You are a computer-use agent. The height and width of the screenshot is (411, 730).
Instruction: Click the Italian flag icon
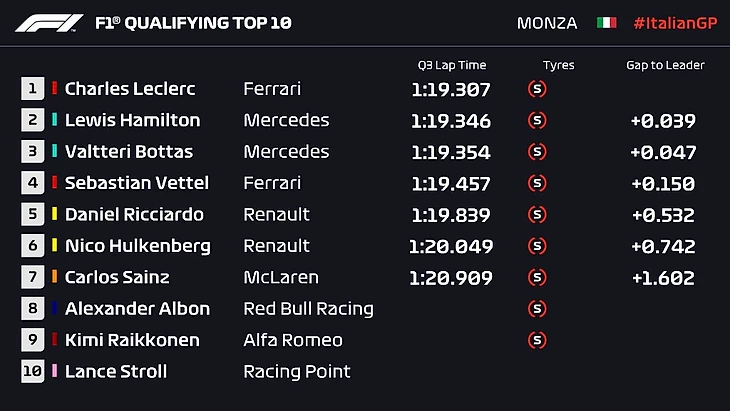[606, 22]
